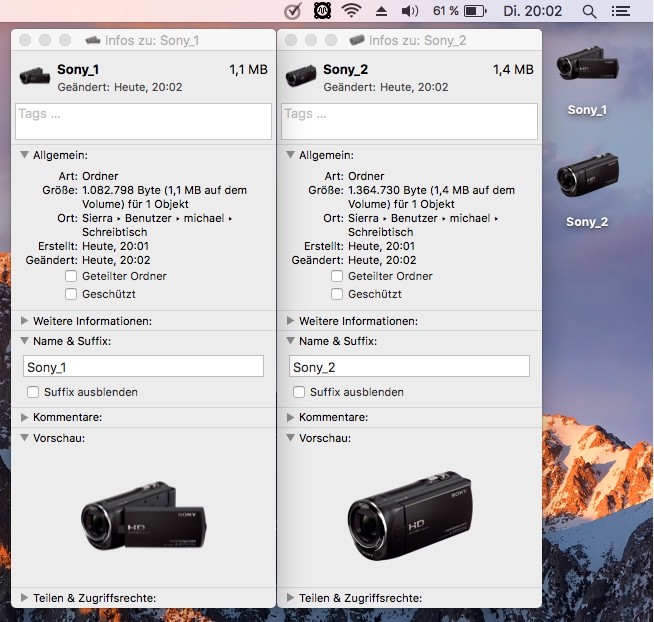The height and width of the screenshot is (622, 654).
Task: Collapse Allgemein section in Sony_2 window
Action: (x=290, y=155)
